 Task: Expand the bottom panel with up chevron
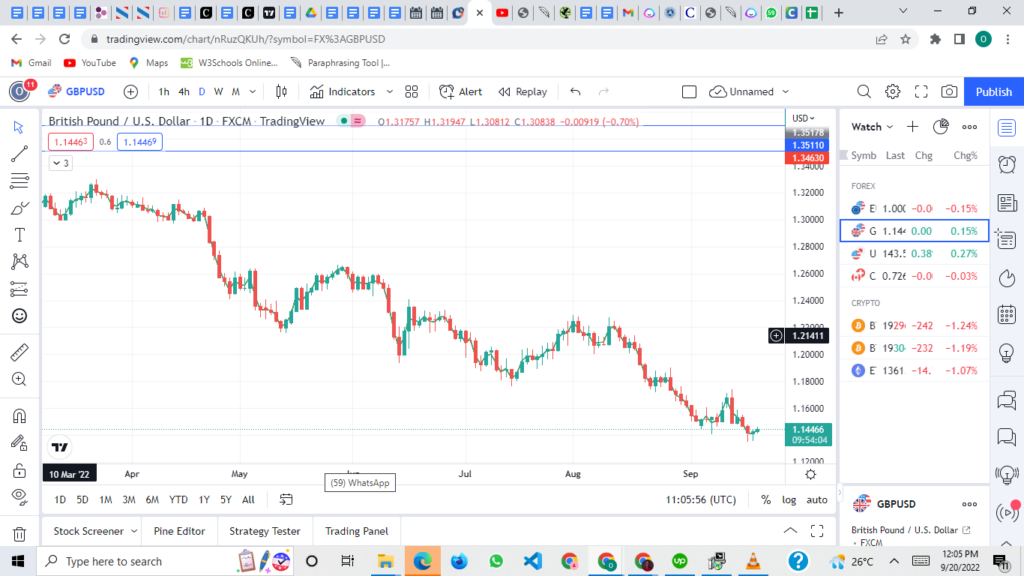point(790,531)
